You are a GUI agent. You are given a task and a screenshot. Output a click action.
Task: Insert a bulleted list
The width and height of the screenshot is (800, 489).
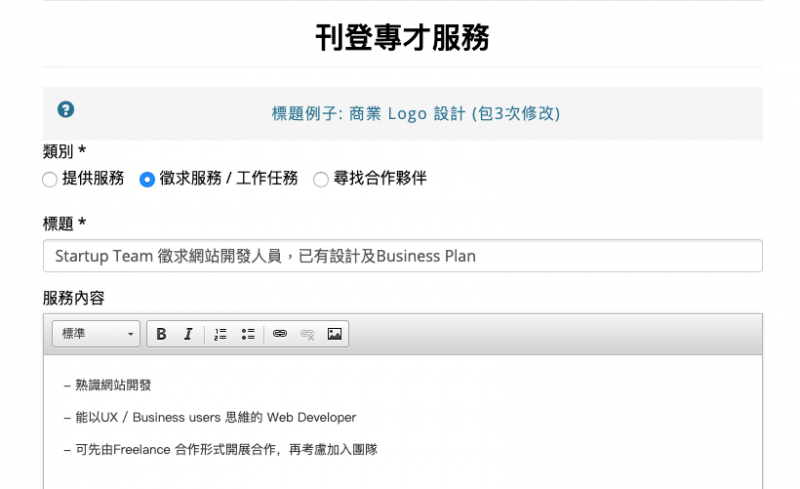tap(248, 334)
